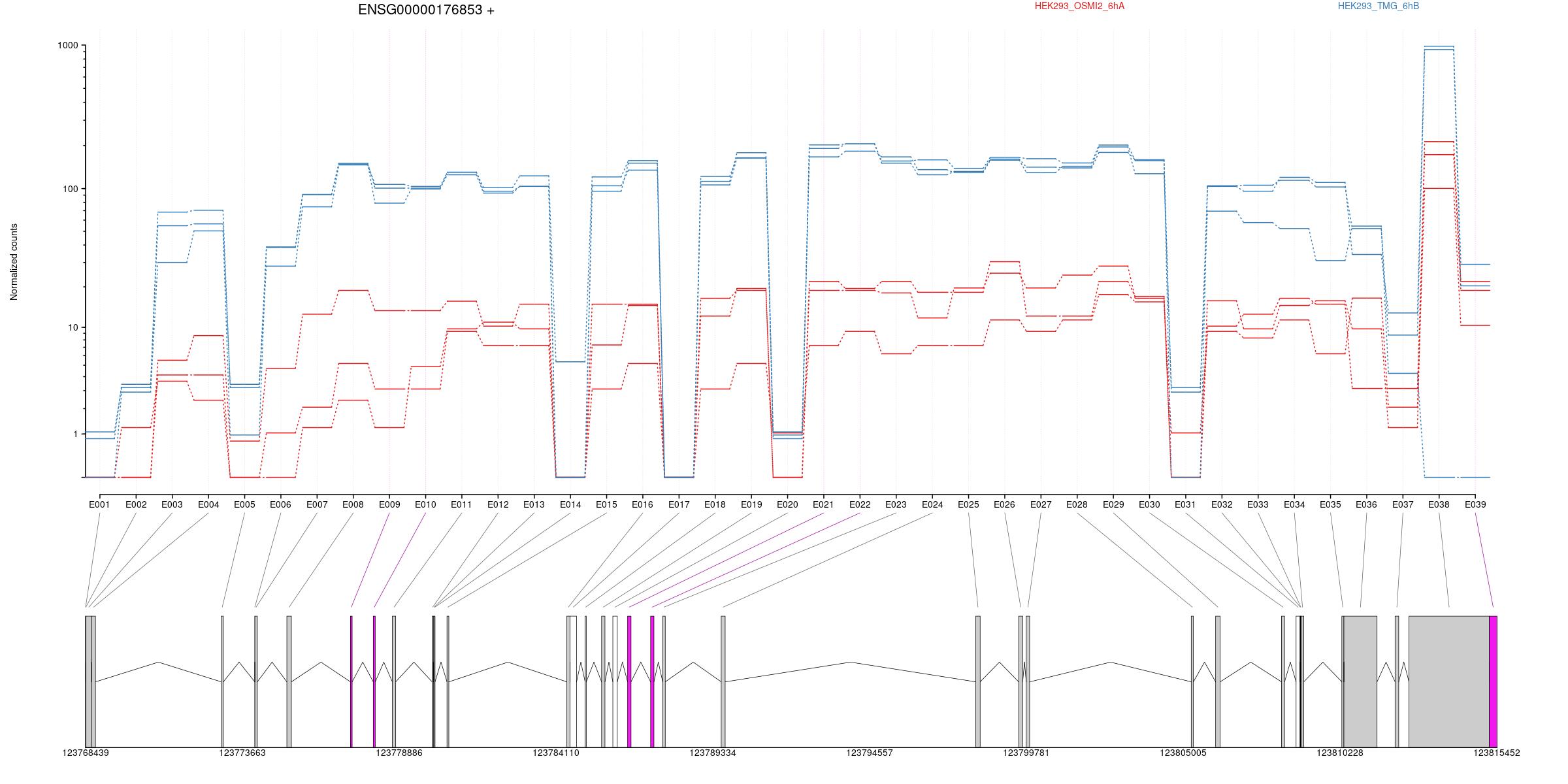1568x784 pixels.
Task: Select exon label E002
Action: (136, 504)
